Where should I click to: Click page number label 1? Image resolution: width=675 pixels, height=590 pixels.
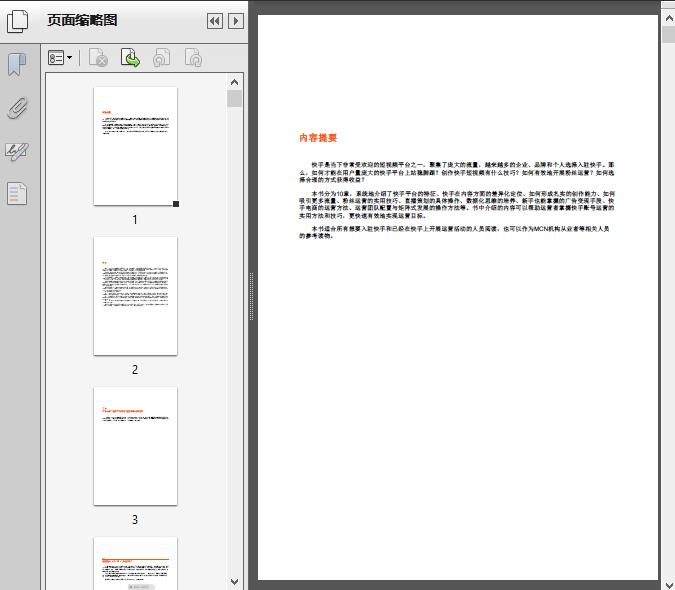pyautogui.click(x=135, y=220)
